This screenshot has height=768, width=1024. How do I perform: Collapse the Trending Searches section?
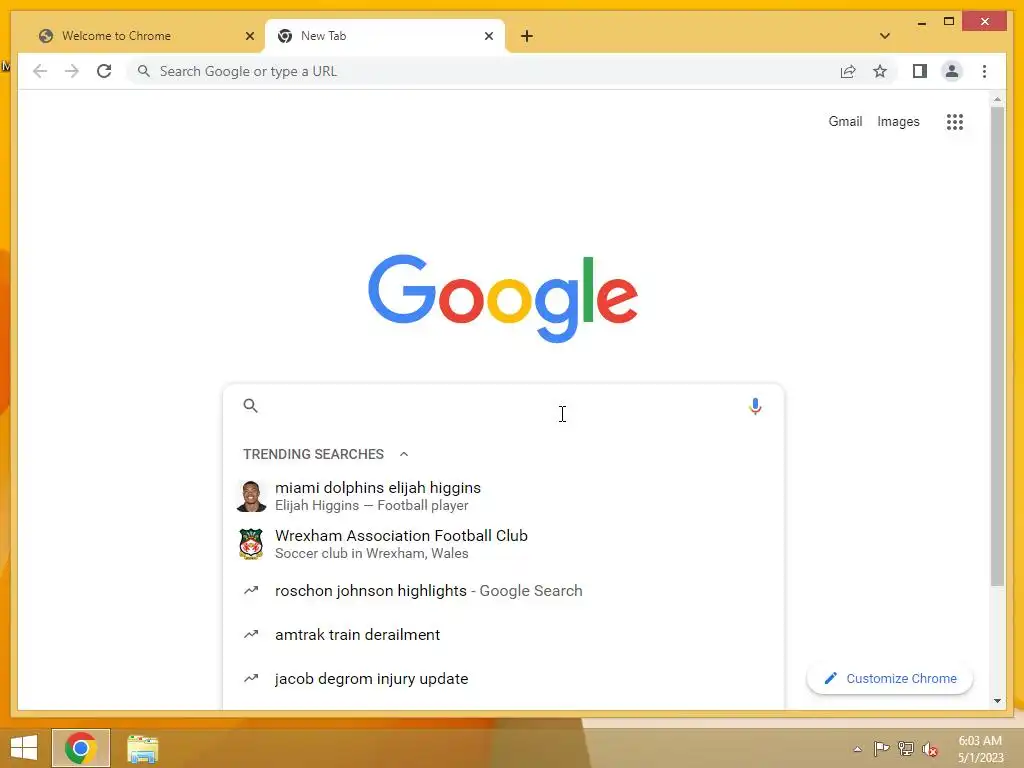(x=404, y=454)
